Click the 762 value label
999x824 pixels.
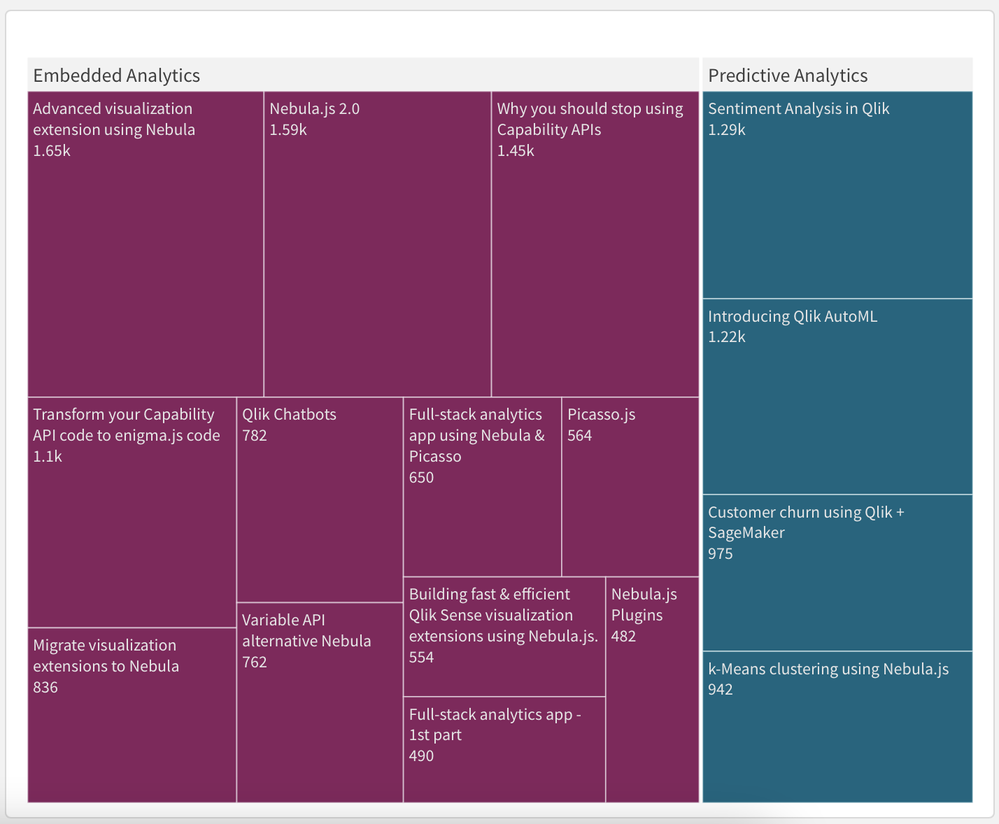[254, 661]
